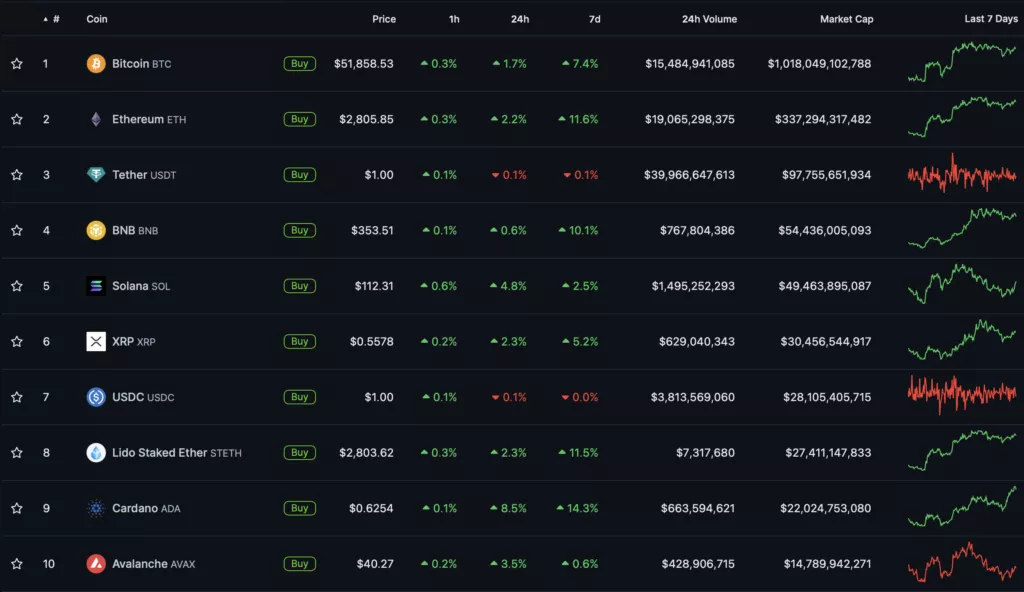Click Solana 24h change 4.8%
Screen dimensions: 1024x592
pos(508,286)
